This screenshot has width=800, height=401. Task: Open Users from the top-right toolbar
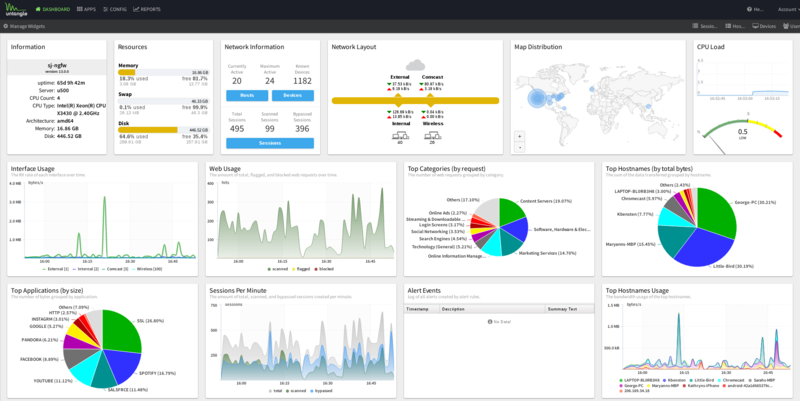tap(791, 26)
